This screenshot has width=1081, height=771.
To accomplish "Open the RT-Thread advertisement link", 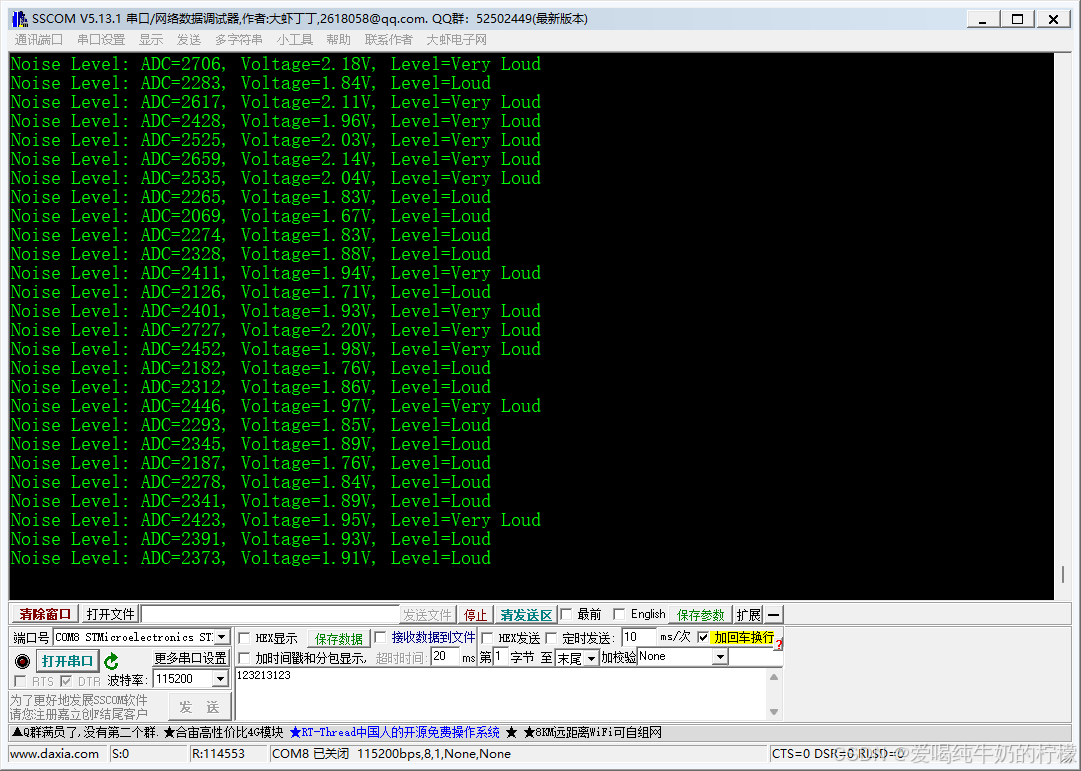I will pos(394,732).
